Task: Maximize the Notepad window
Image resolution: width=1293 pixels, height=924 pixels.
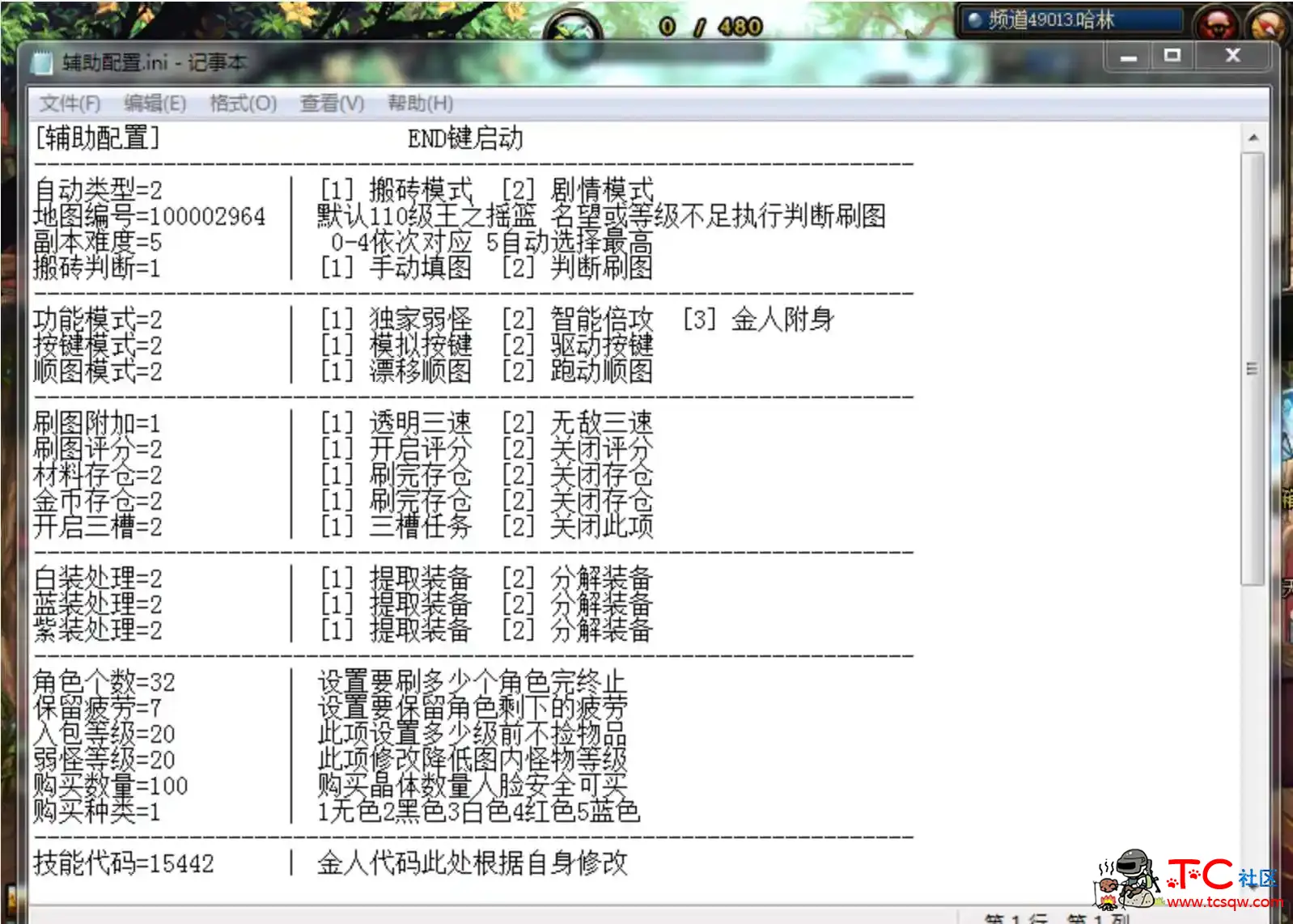Action: [1172, 56]
